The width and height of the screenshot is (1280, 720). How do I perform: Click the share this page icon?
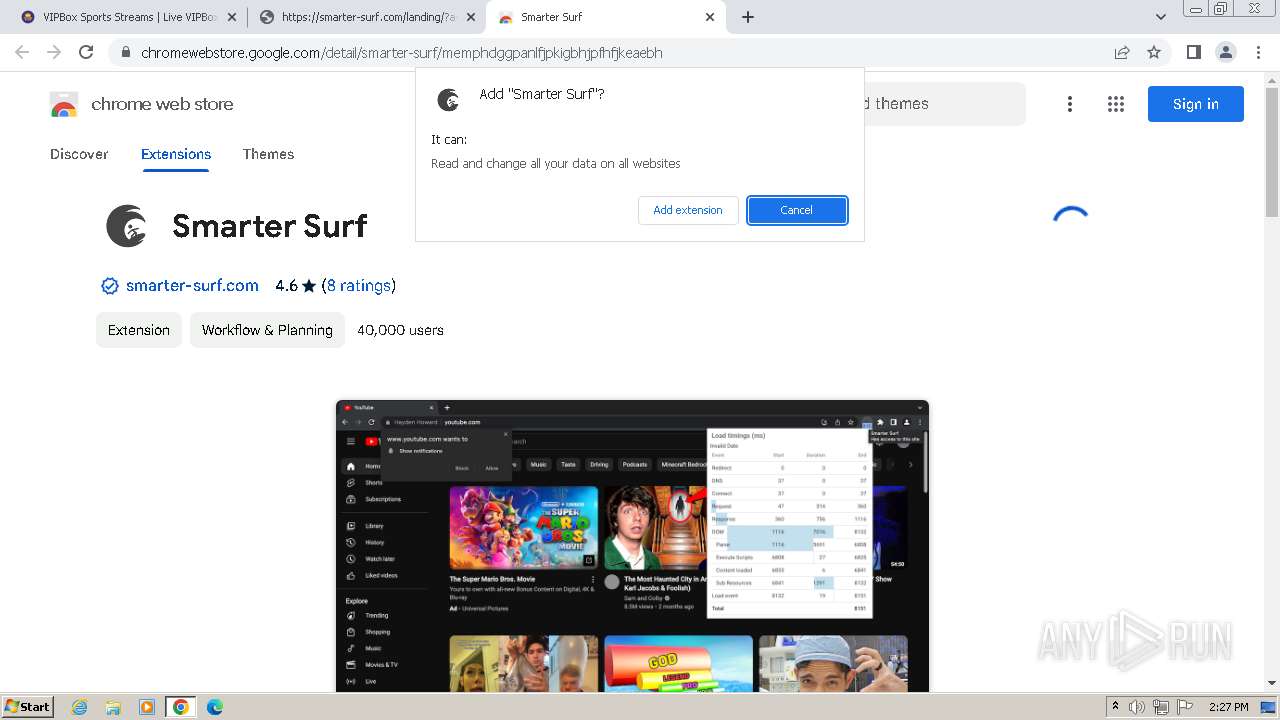click(x=1122, y=53)
